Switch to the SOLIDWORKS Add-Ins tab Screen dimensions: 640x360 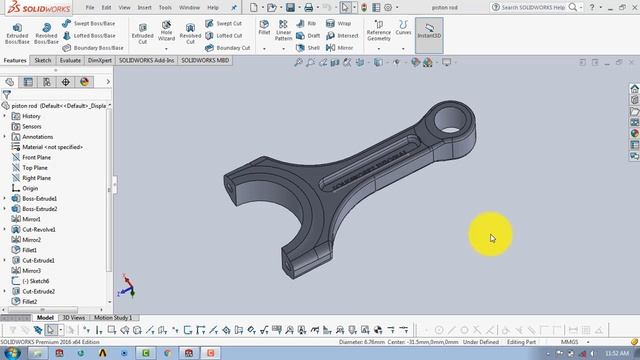147,60
